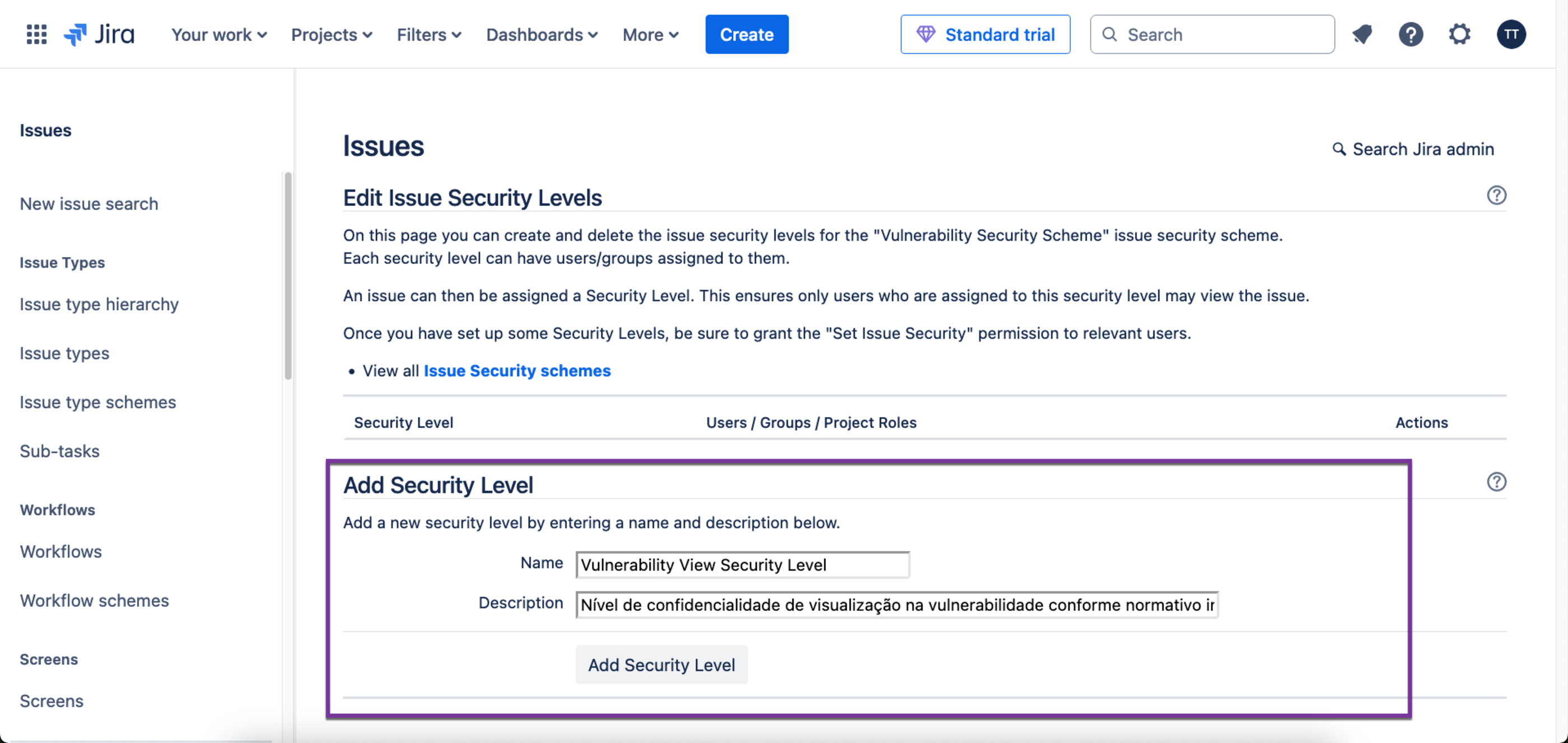Image resolution: width=1568 pixels, height=743 pixels.
Task: Click the Add Security Level button
Action: 662,665
